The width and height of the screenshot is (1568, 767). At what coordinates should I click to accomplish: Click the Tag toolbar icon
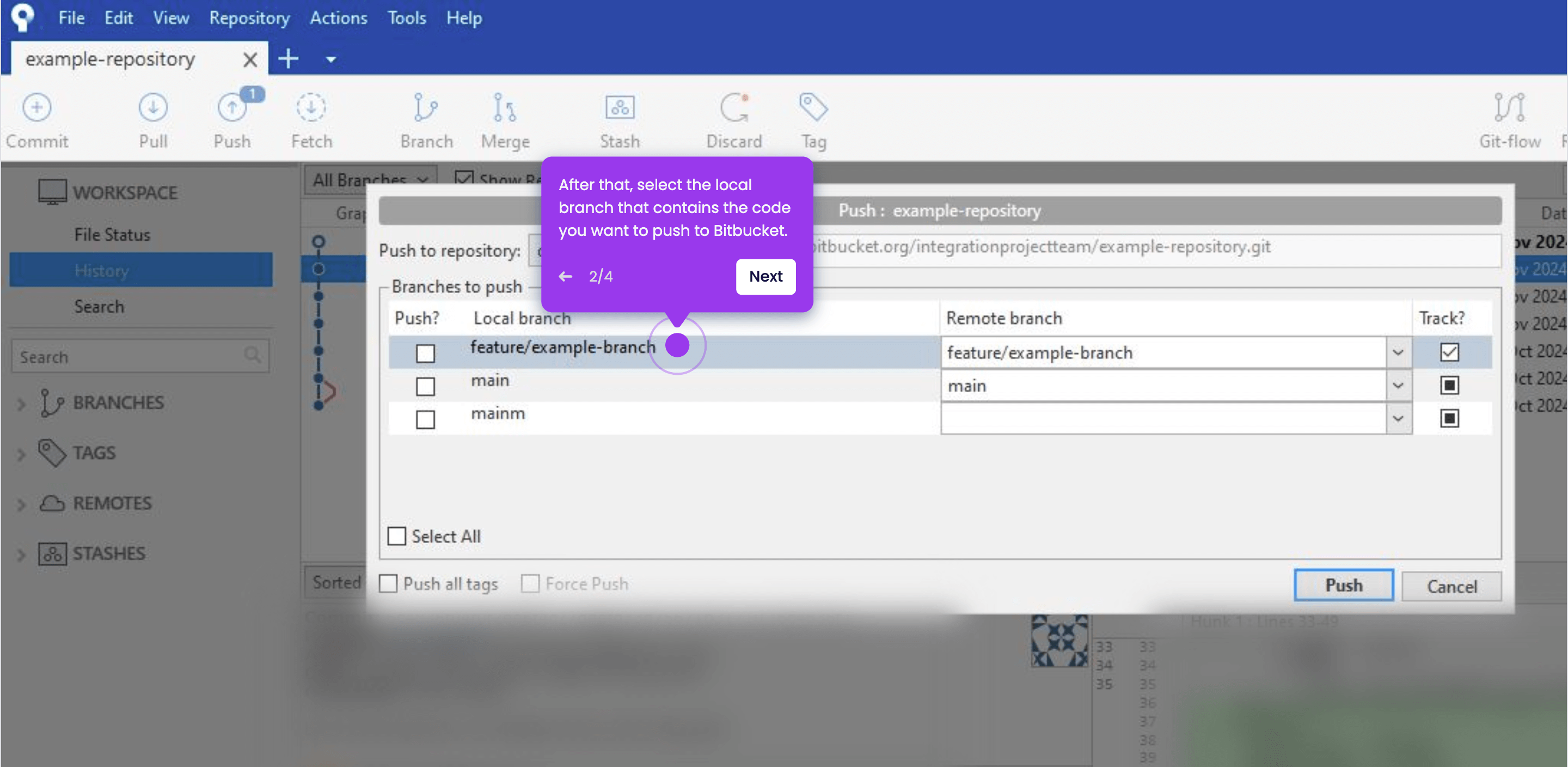pyautogui.click(x=813, y=107)
